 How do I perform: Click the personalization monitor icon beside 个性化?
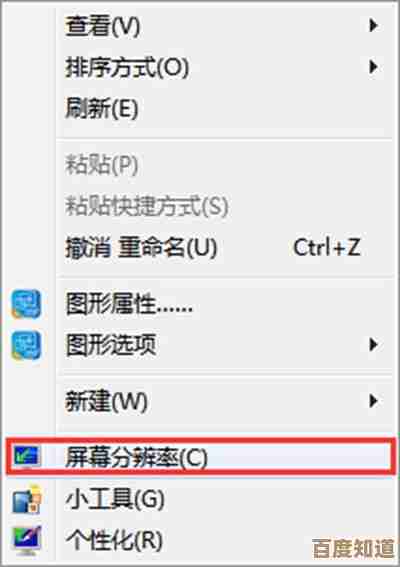click(26, 541)
